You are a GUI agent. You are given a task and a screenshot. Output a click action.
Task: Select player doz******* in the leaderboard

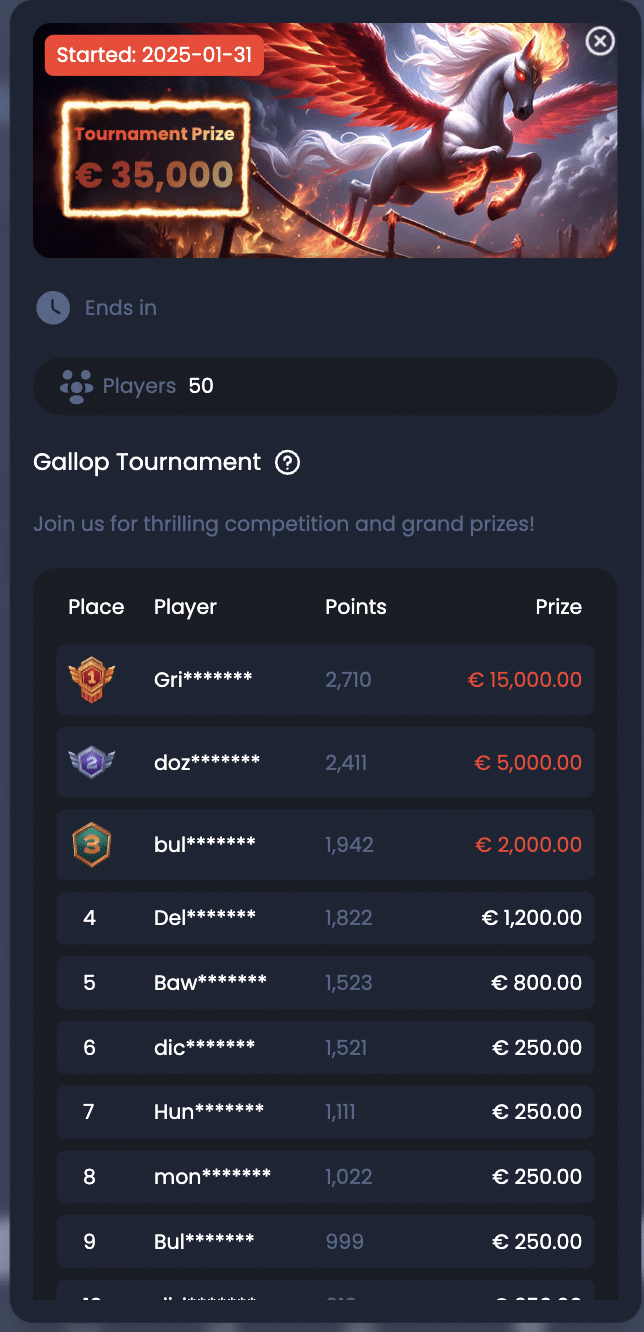click(x=207, y=763)
